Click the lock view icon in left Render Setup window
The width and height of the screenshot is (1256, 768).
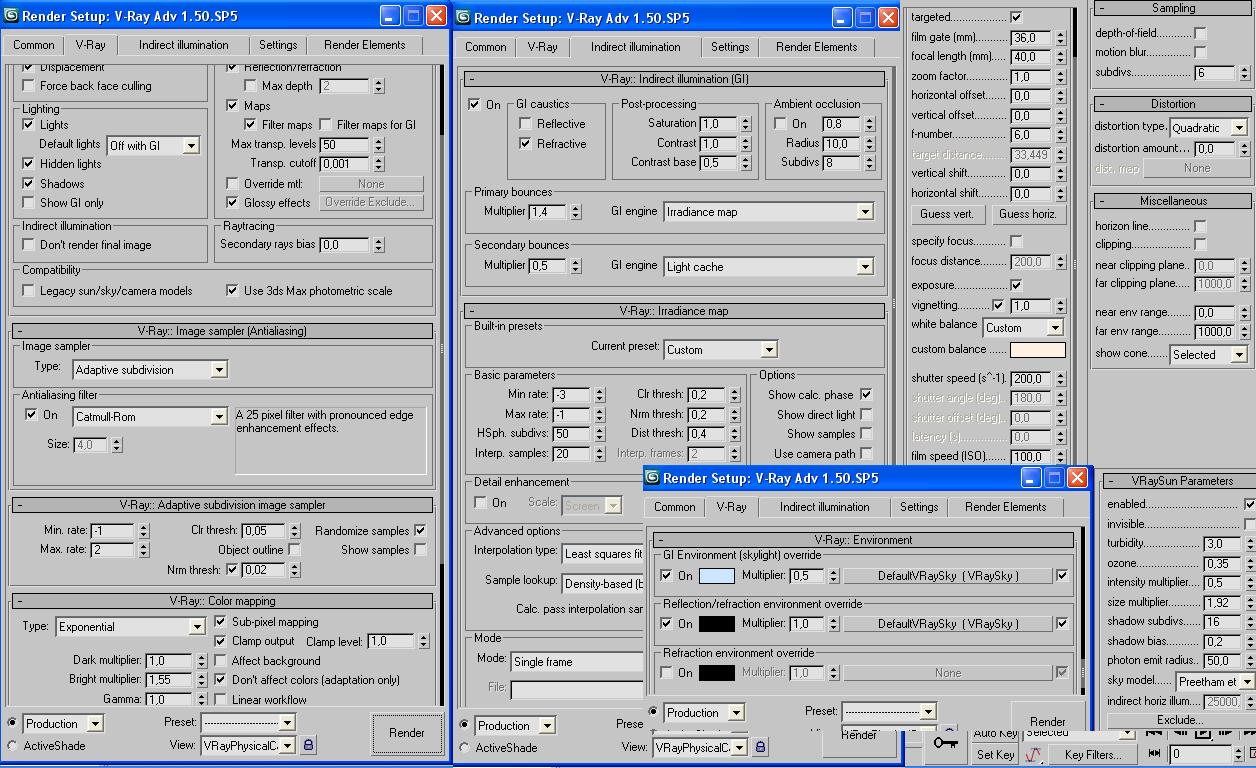[x=308, y=745]
